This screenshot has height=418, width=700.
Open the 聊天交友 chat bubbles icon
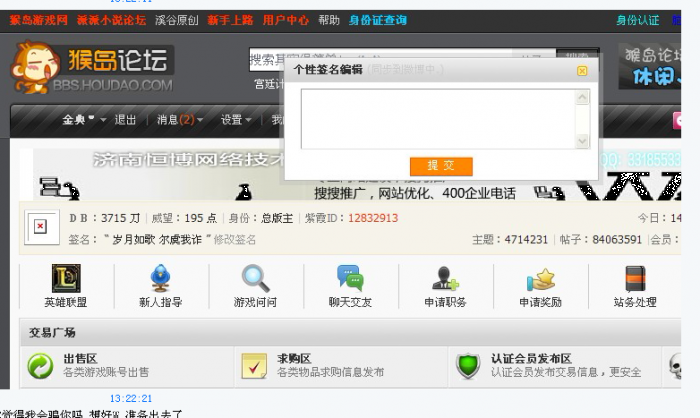[x=350, y=278]
